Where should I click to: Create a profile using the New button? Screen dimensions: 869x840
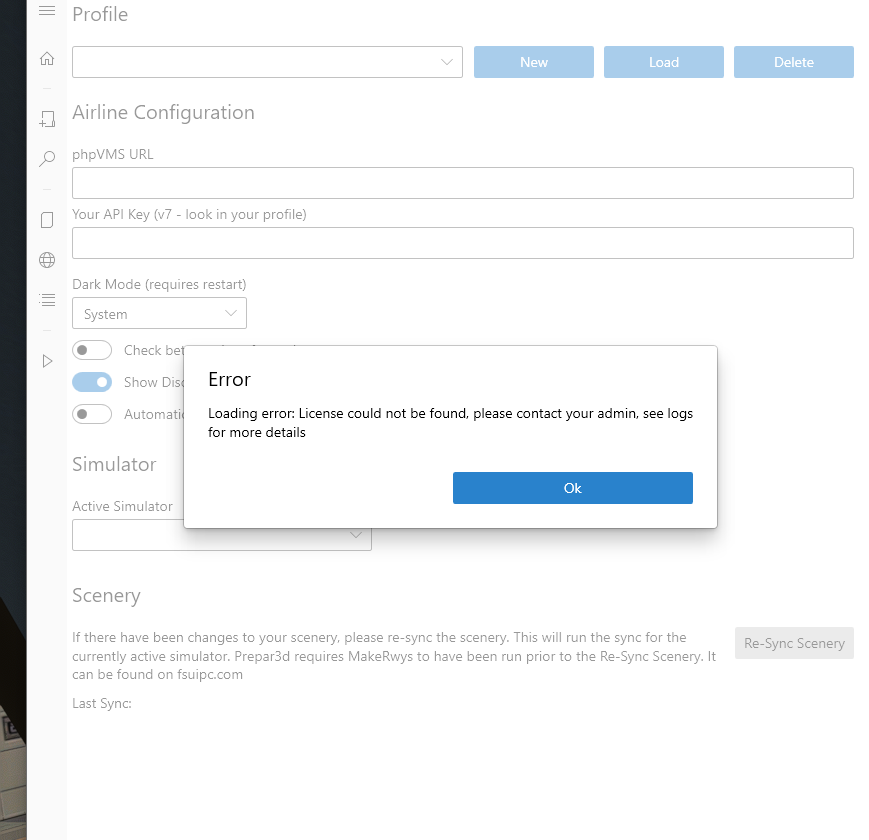(533, 61)
